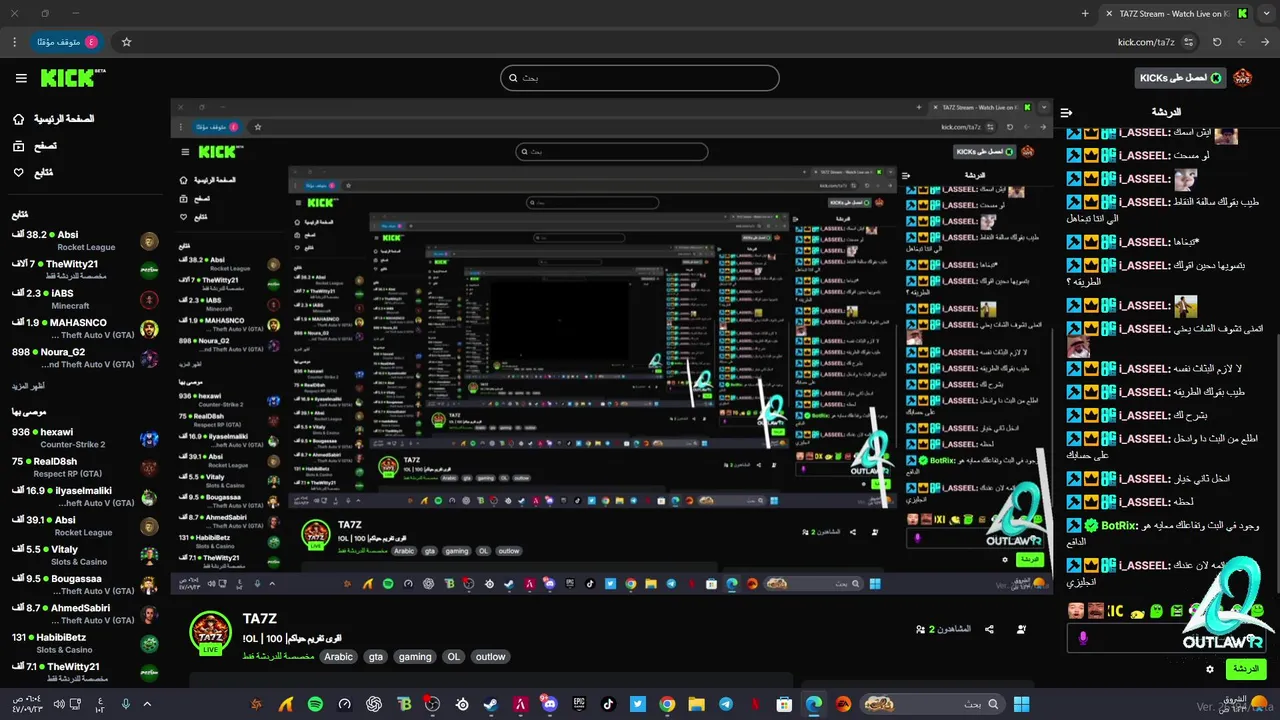Open HabibiBetz Slots & Casino channel

(x=85, y=643)
